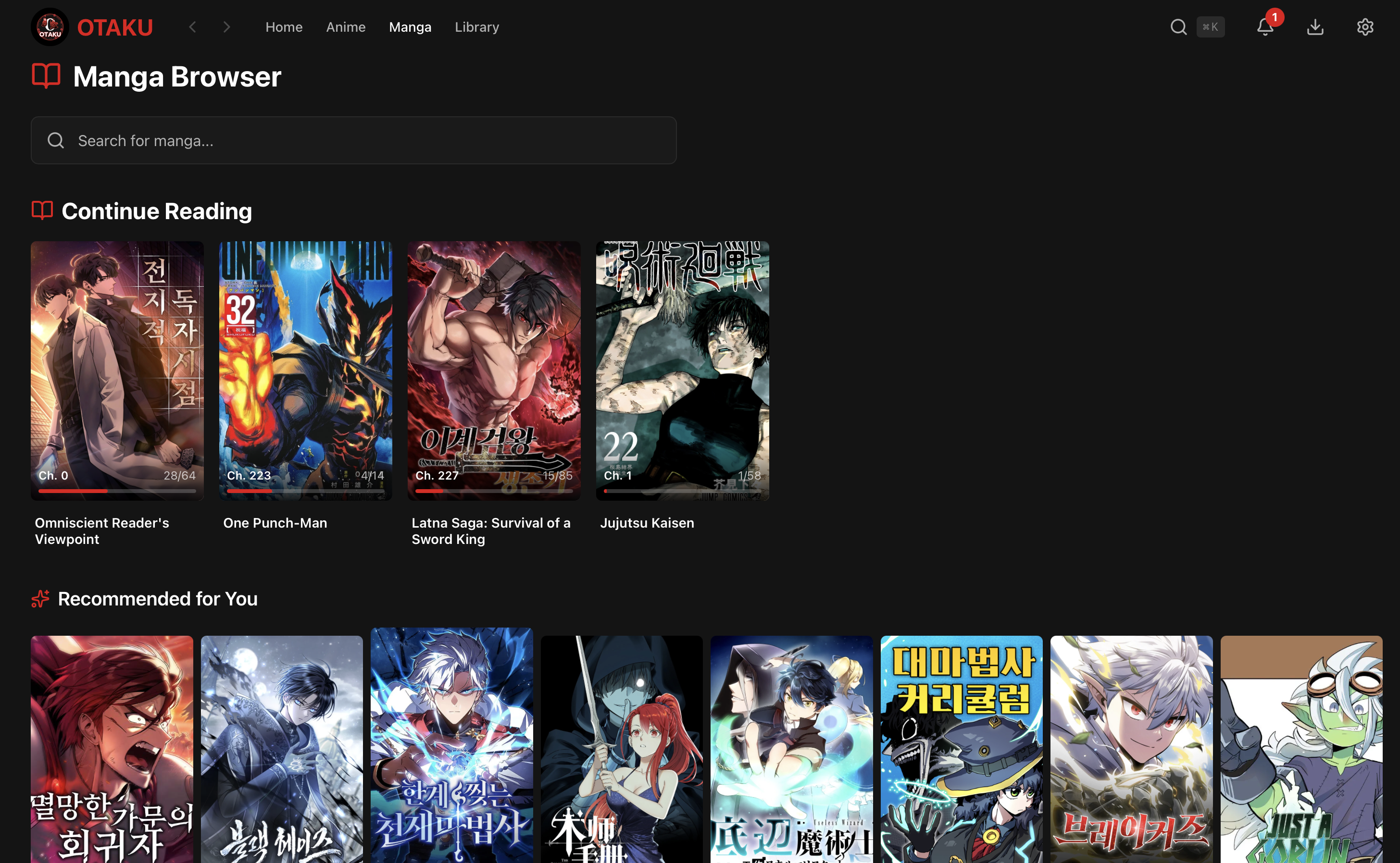This screenshot has height=863, width=1400.
Task: Navigate back using the left arrow
Action: [192, 26]
